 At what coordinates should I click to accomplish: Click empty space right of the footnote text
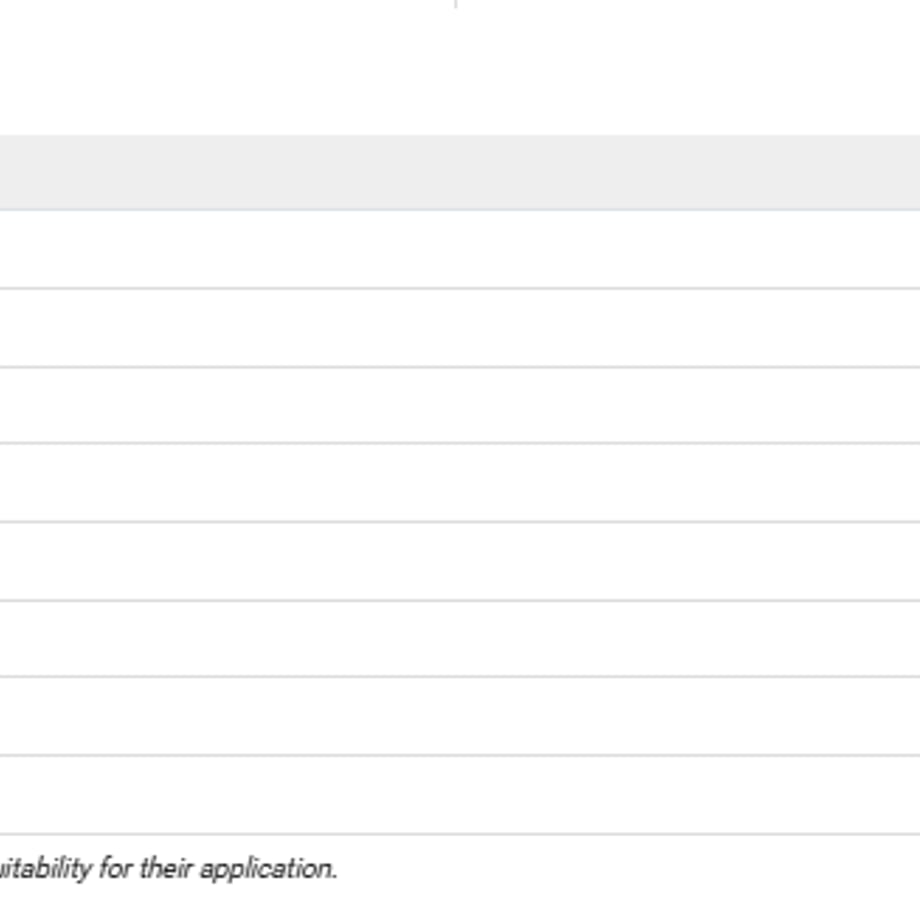(x=628, y=870)
